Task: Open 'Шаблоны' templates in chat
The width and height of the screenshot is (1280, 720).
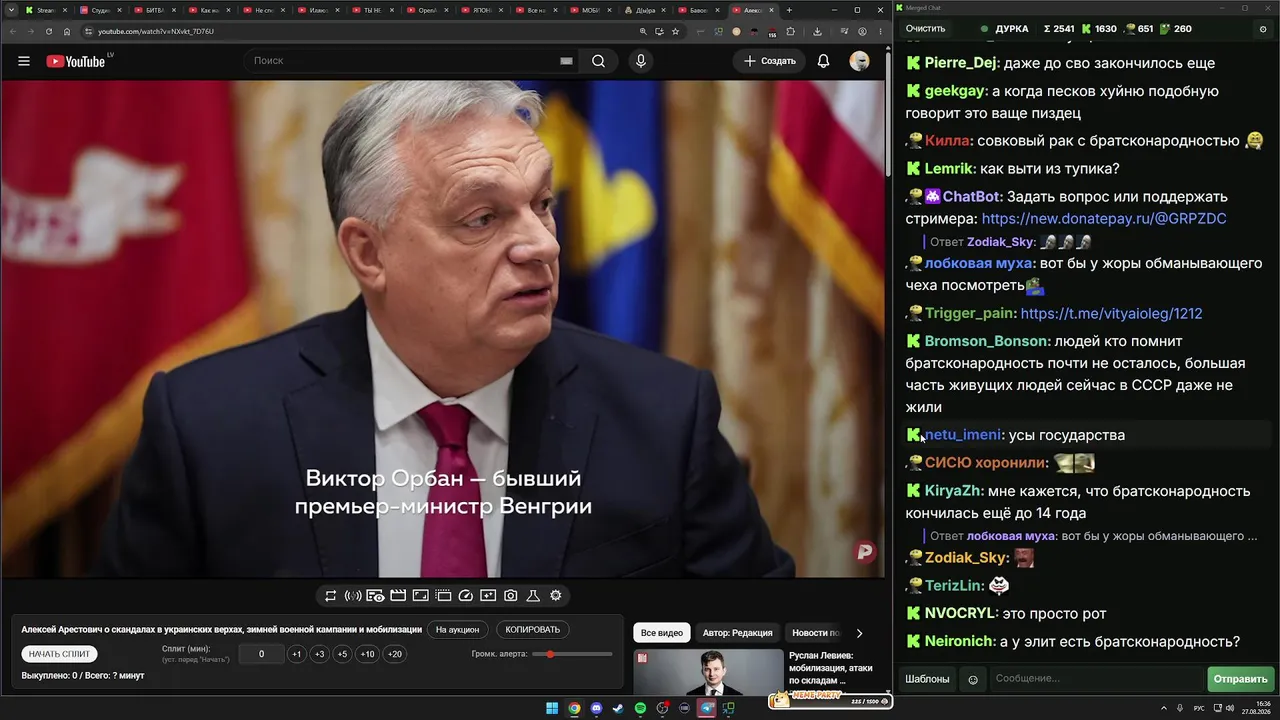Action: [x=927, y=679]
